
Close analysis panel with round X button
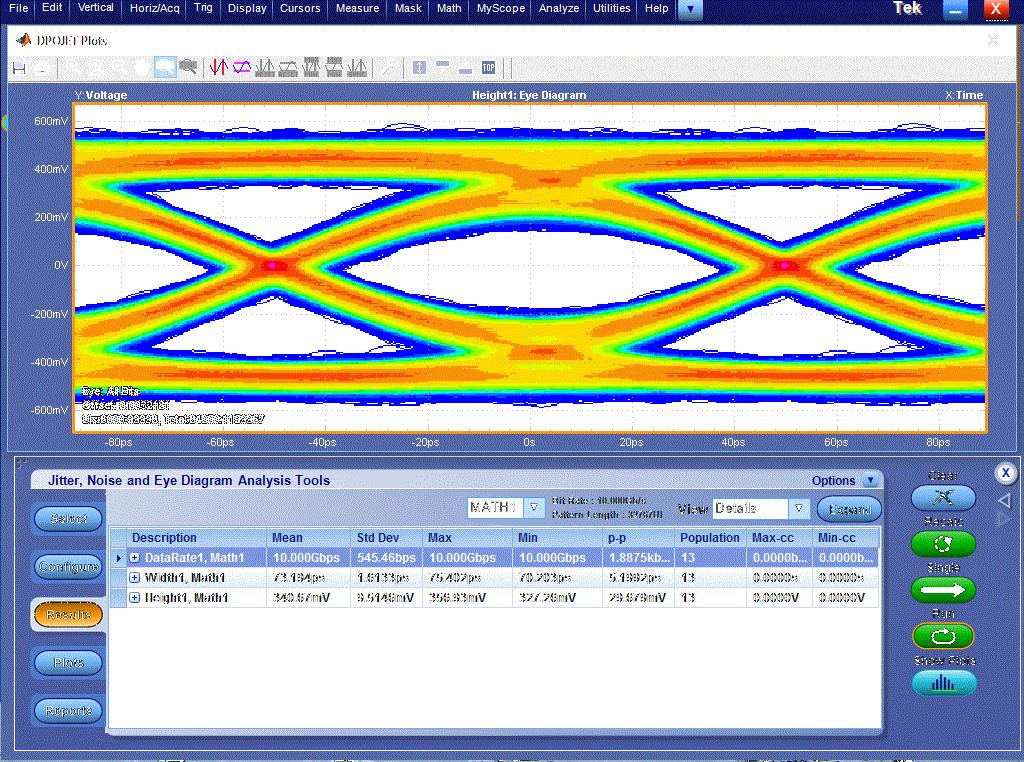click(x=1006, y=473)
